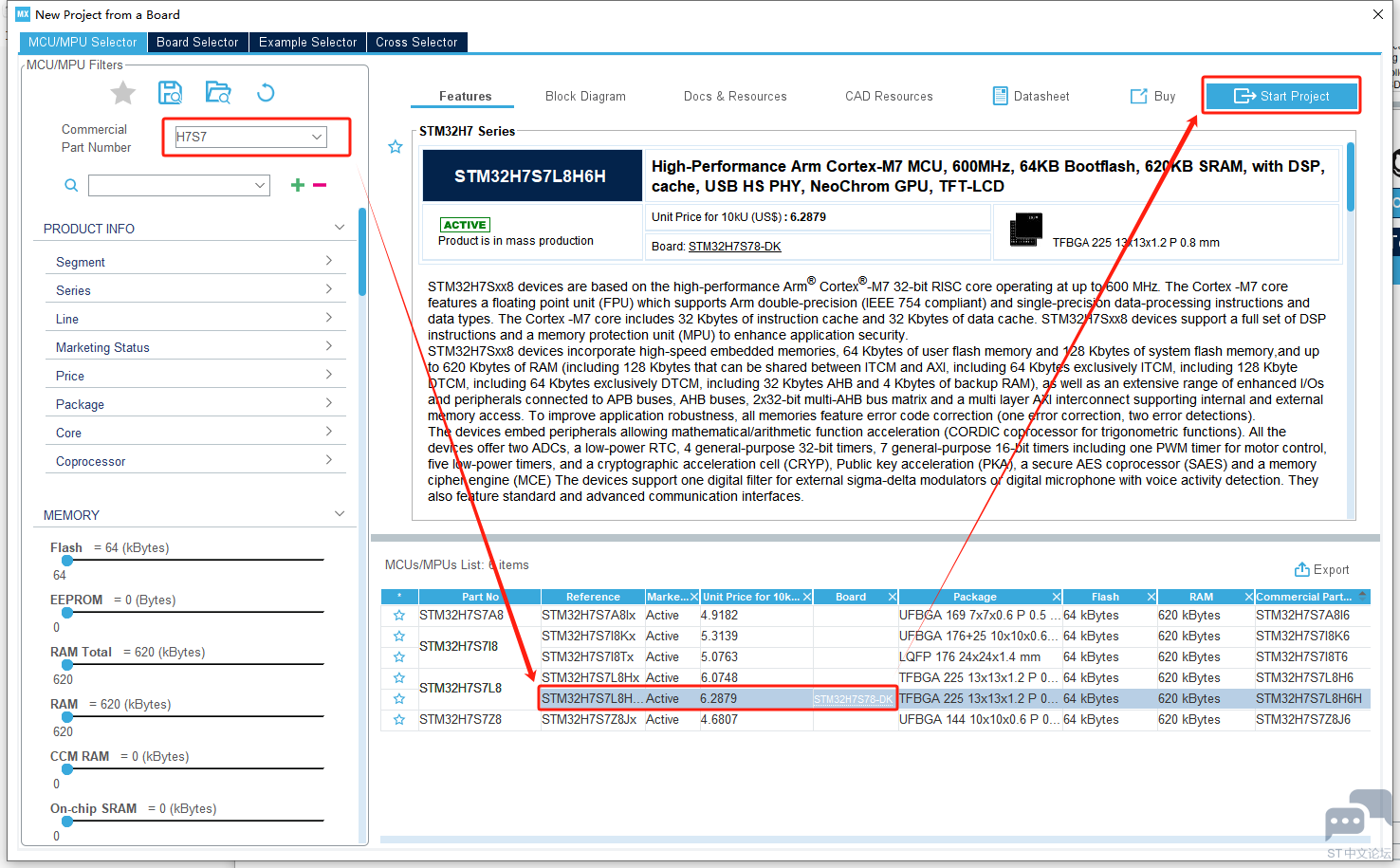
Task: Collapse the PRODUCT INFO section
Action: point(340,228)
